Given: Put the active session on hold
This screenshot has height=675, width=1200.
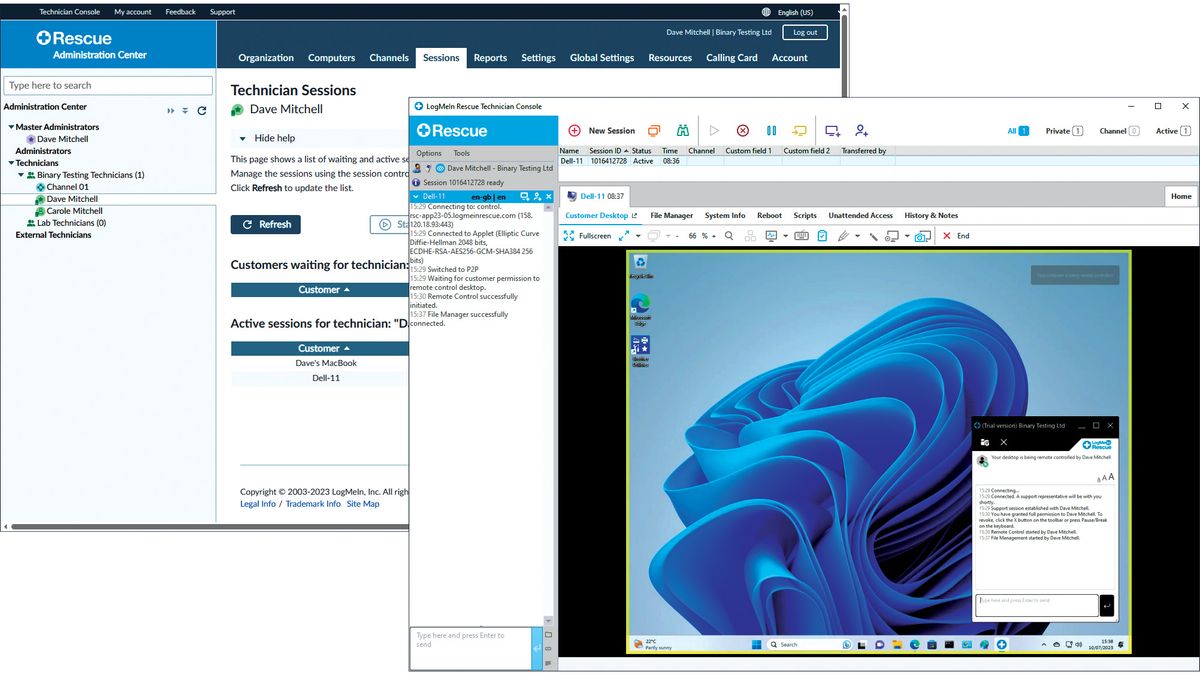Looking at the screenshot, I should 771,130.
